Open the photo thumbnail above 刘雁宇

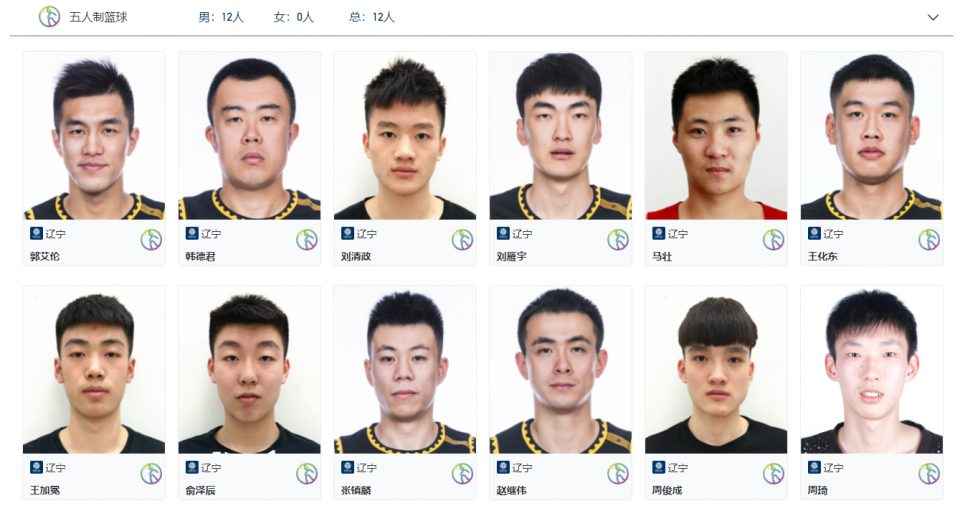pos(560,136)
